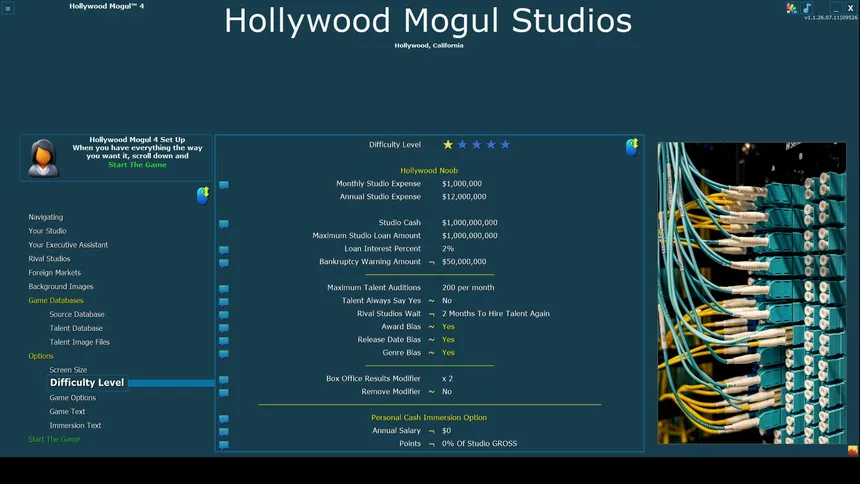Screen dimensions: 860x484
Task: Open help bubble for Points
Action: [x=224, y=445]
